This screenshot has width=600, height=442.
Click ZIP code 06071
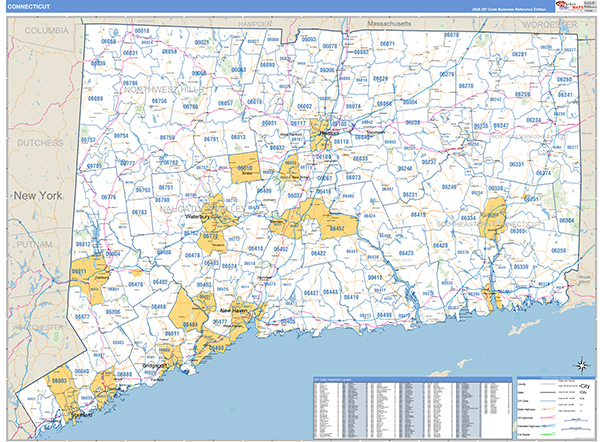point(387,44)
